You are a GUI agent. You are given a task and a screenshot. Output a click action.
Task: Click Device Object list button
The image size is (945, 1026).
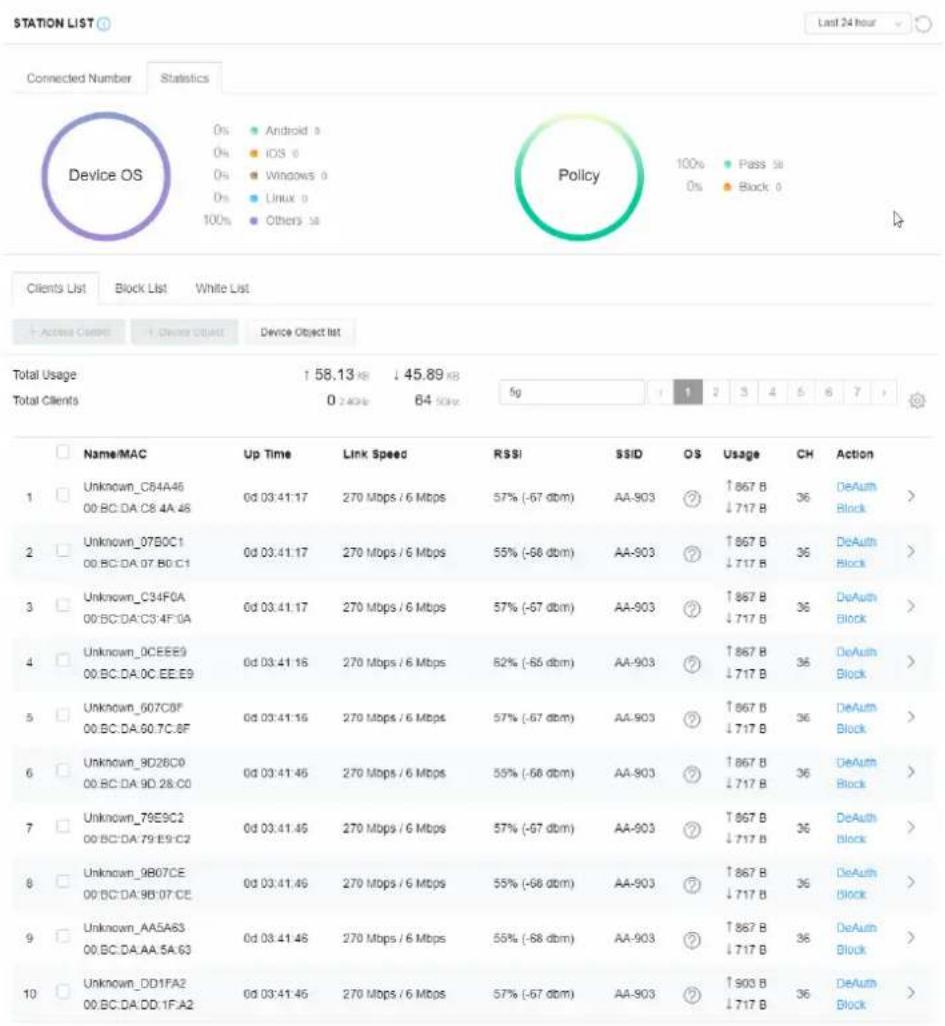300,332
